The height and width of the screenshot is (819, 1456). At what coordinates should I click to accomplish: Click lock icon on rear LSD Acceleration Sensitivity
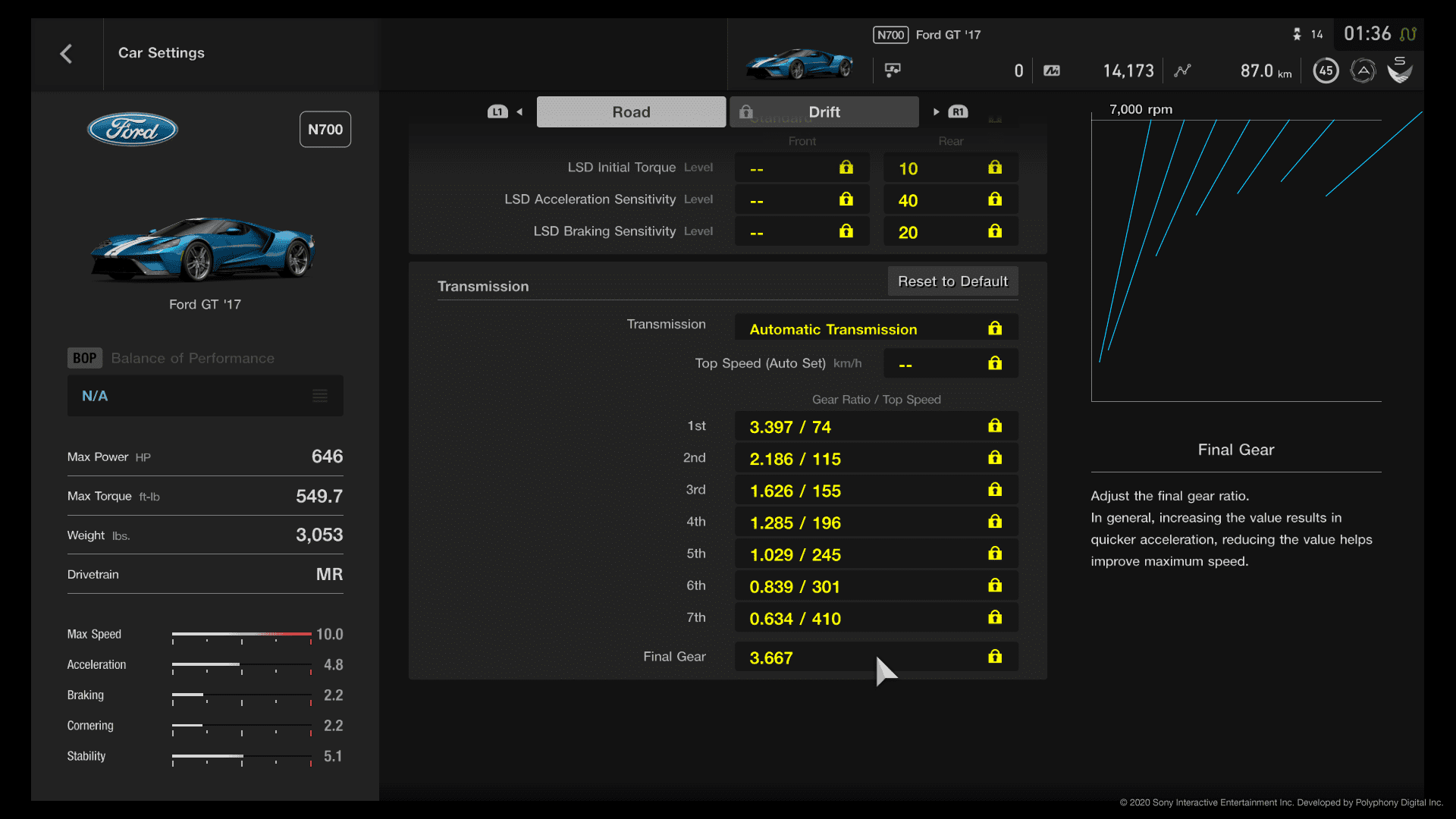click(995, 199)
